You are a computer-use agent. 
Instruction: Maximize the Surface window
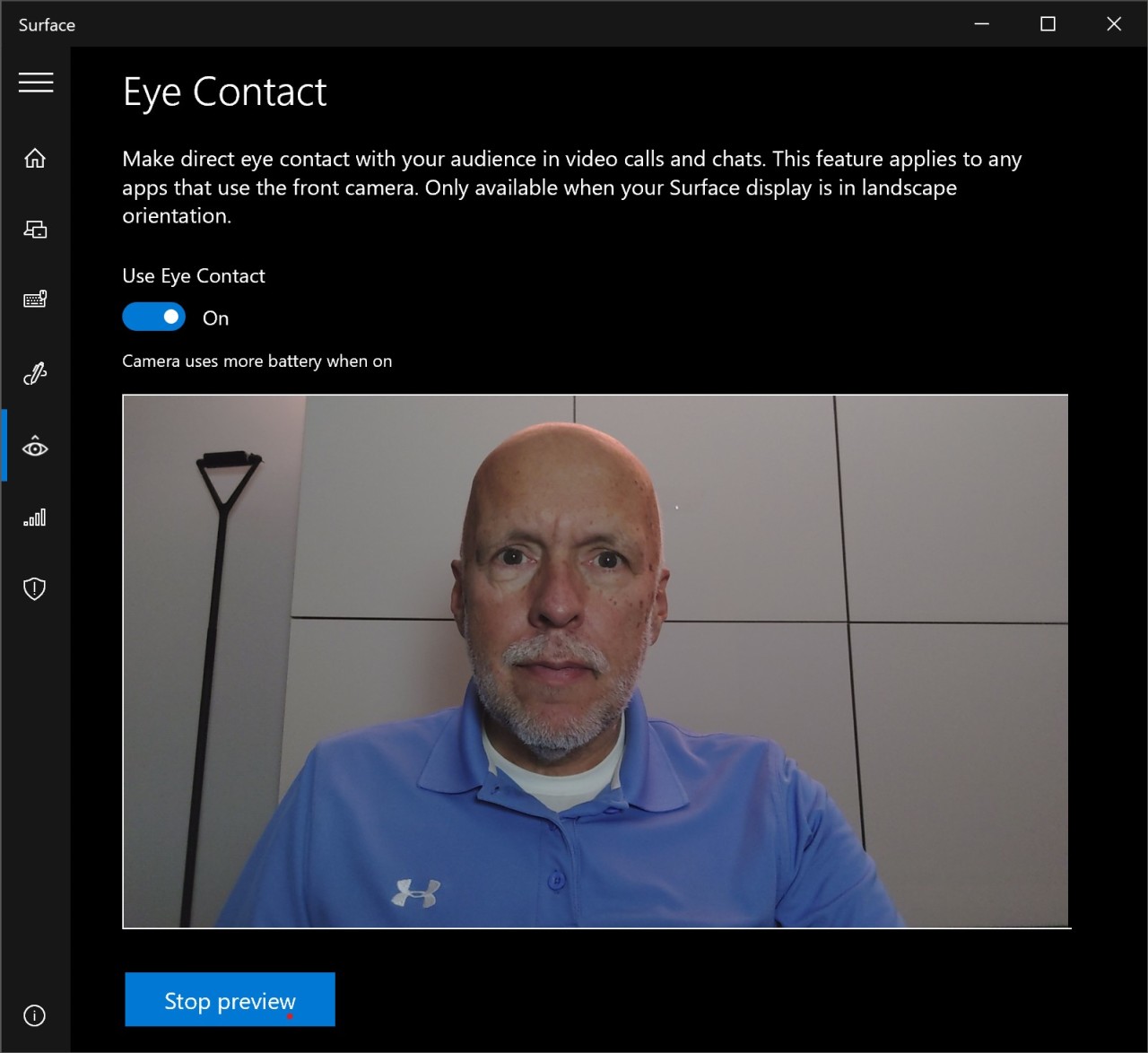pyautogui.click(x=1048, y=24)
